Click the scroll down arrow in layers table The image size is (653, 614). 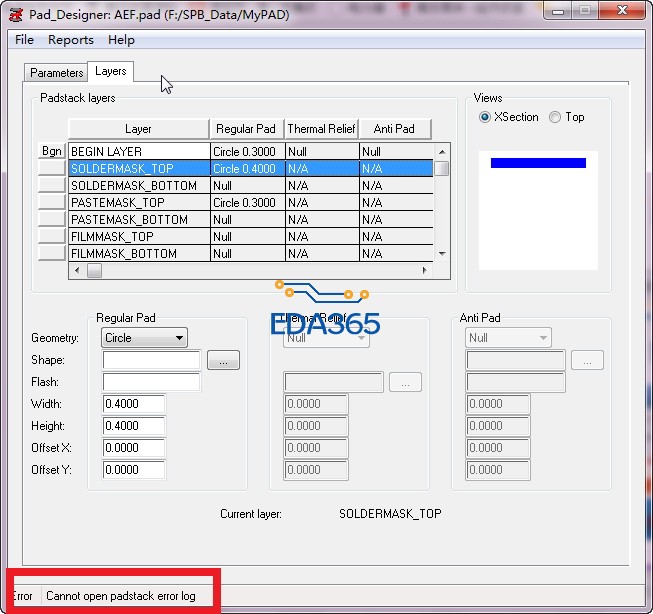(442, 254)
